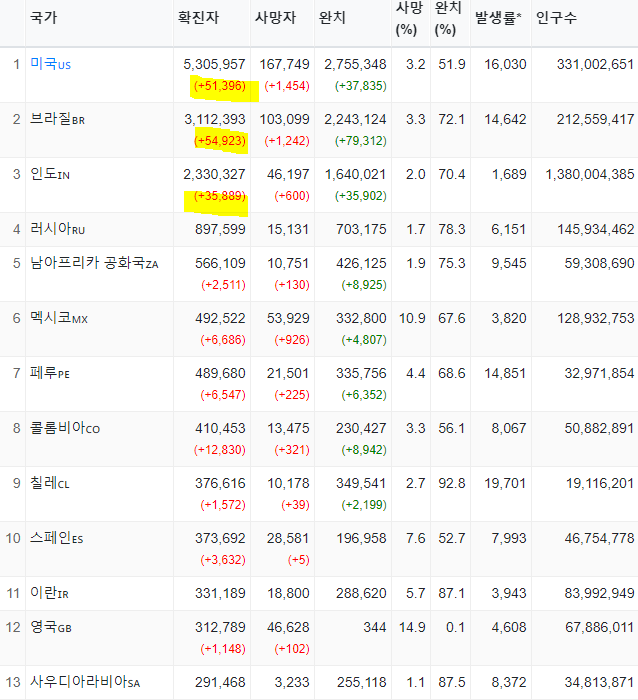Click Spain confirmed count 373,692

[x=220, y=538]
